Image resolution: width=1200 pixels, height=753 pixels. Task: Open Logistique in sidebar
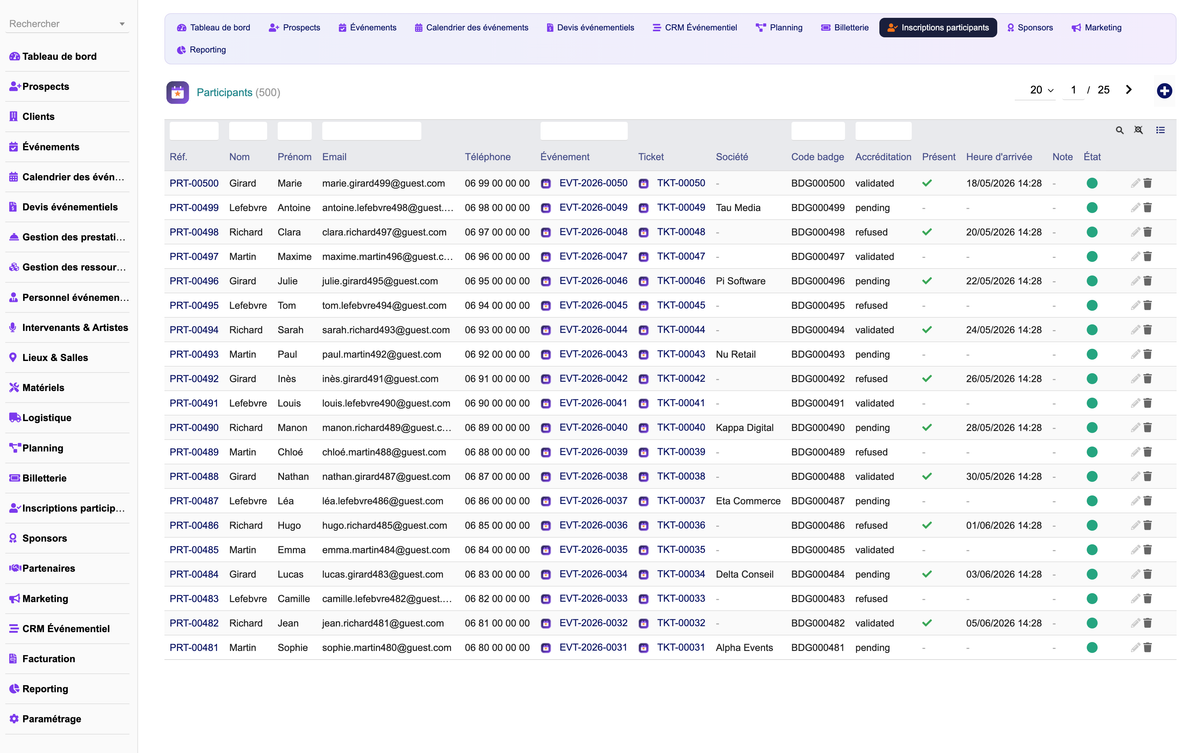(x=69, y=418)
